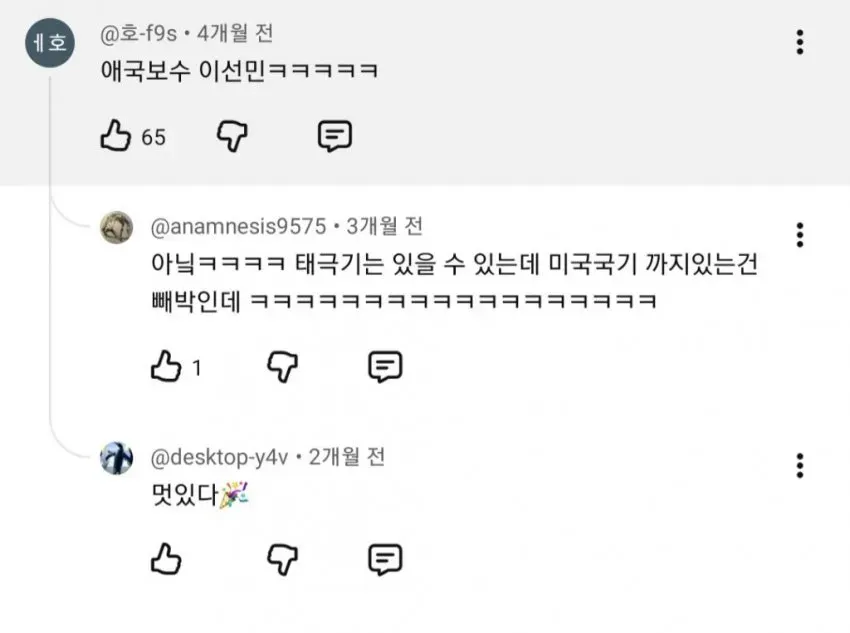Open the @desktop-y4v profile avatar
Image resolution: width=850 pixels, height=633 pixels.
coord(117,458)
